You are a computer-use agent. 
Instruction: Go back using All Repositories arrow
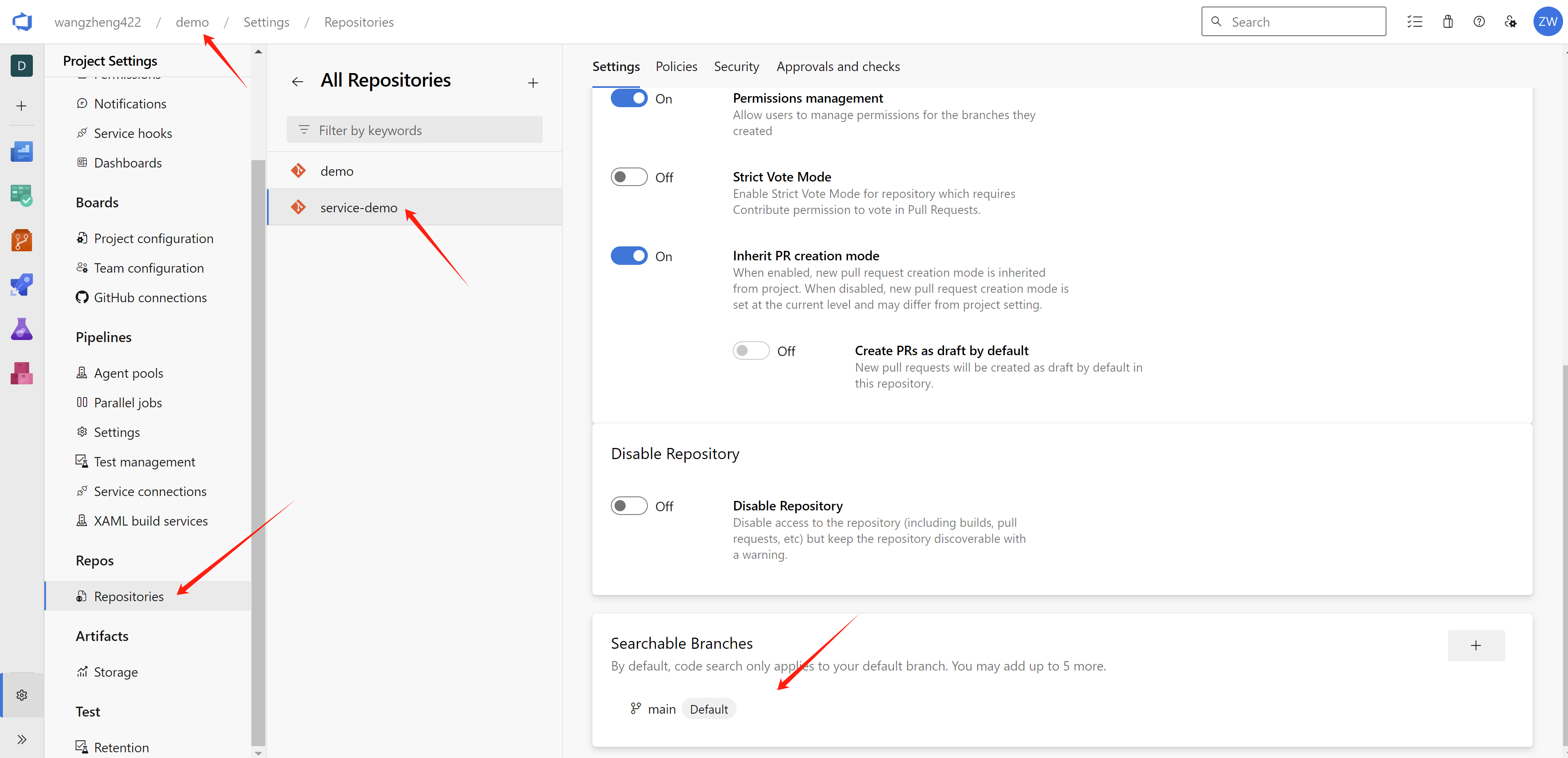[x=297, y=82]
